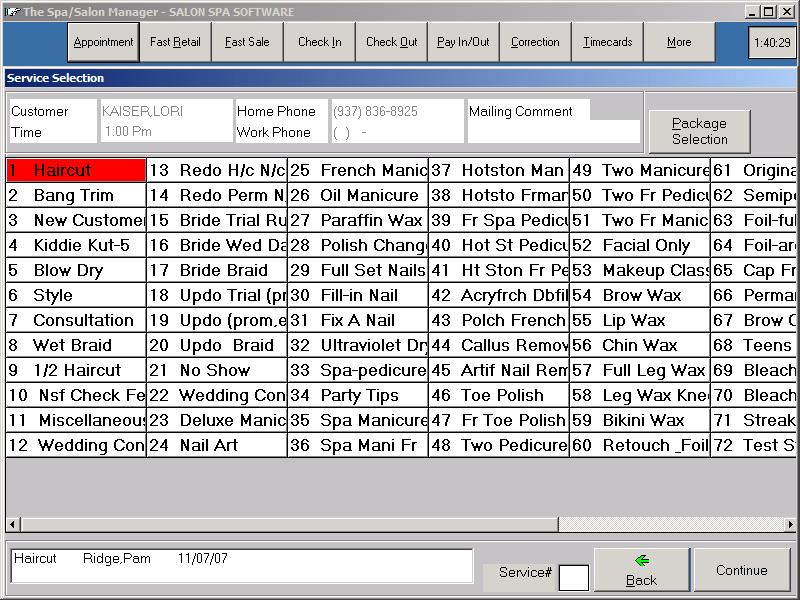Click the Appointment toolbar button
The image size is (800, 600).
pos(103,43)
